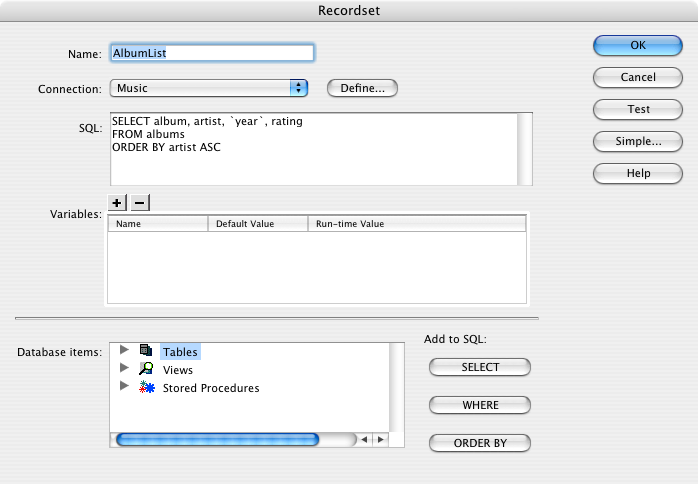Switch to Simple recordset mode
The height and width of the screenshot is (484, 698).
[638, 141]
